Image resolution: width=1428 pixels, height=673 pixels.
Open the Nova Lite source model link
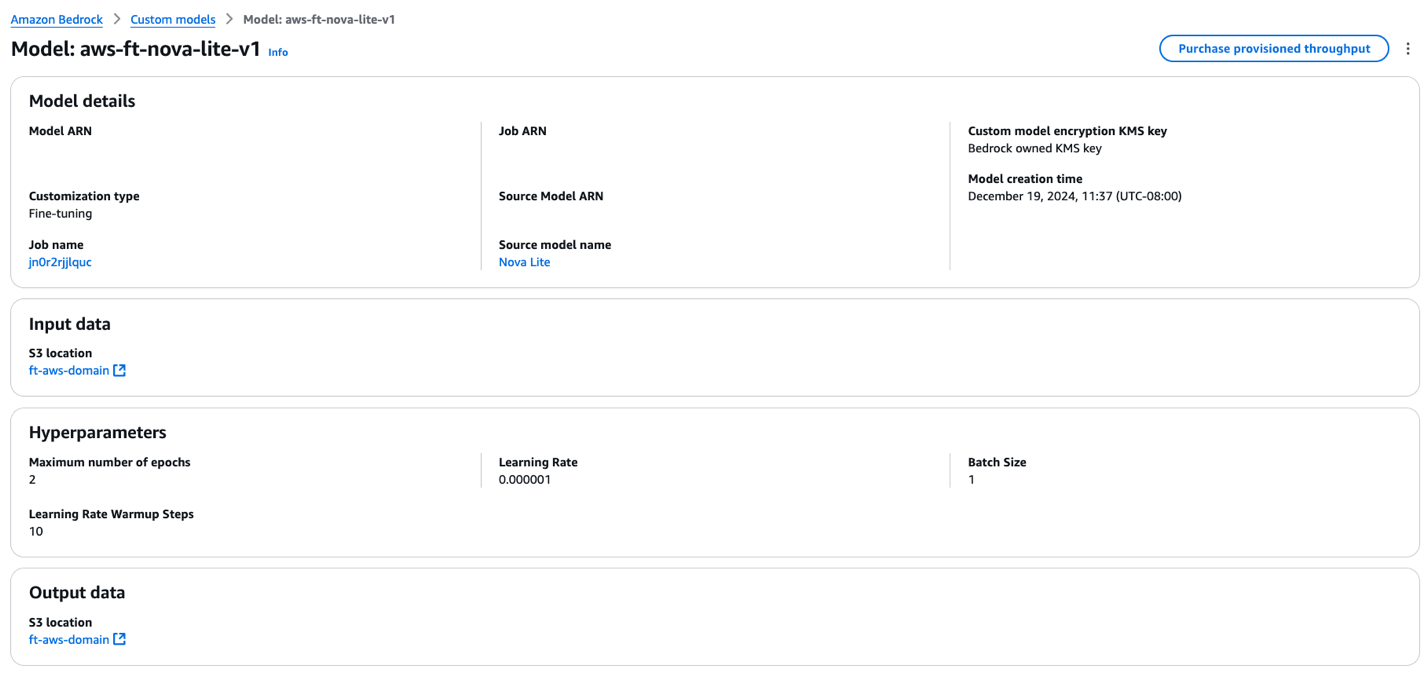pos(524,262)
